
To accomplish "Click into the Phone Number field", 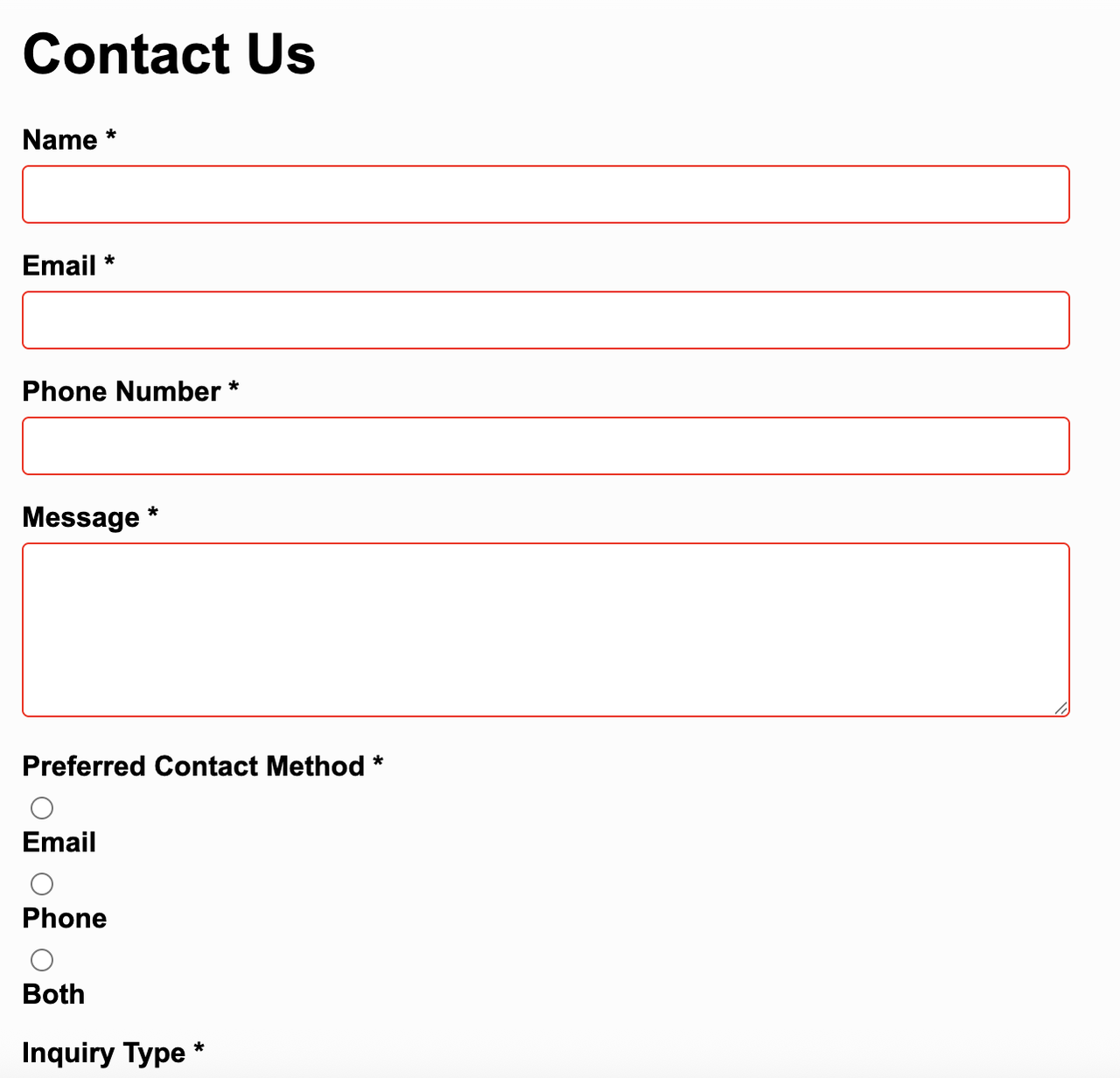I will click(x=545, y=446).
